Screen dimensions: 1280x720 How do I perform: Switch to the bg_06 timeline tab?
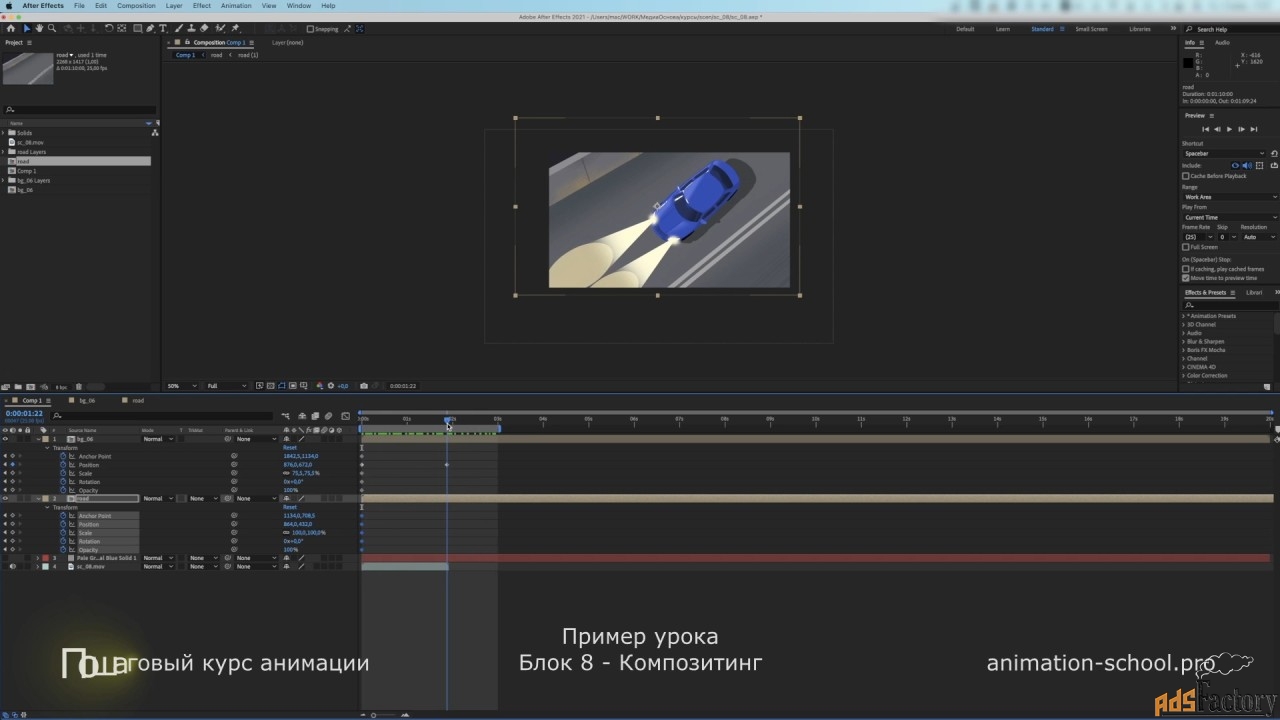click(87, 400)
